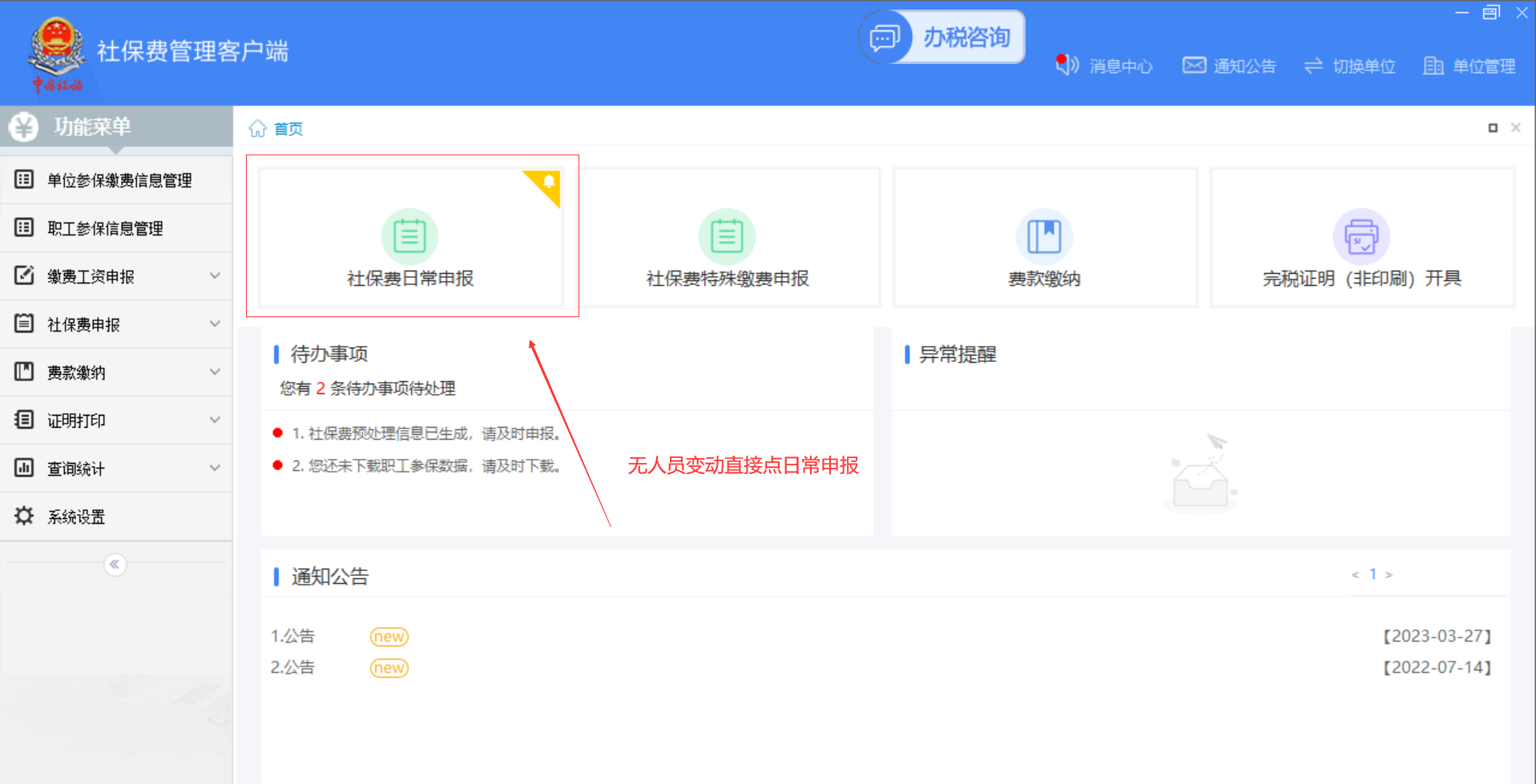The width and height of the screenshot is (1536, 784).
Task: Open 社保费日常申报 tile icon
Action: click(x=409, y=236)
